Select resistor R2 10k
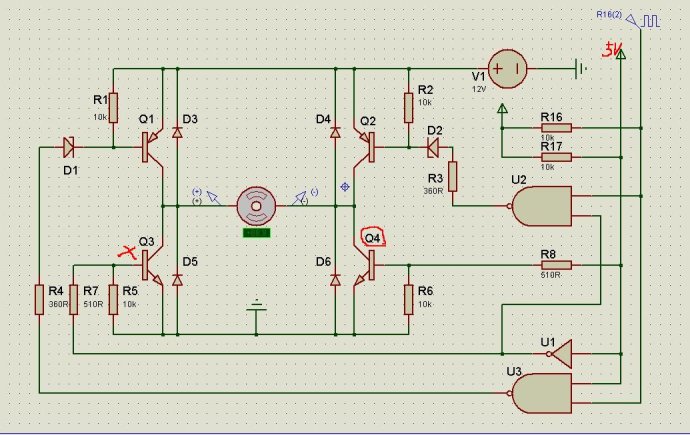The width and height of the screenshot is (690, 435). click(x=408, y=108)
